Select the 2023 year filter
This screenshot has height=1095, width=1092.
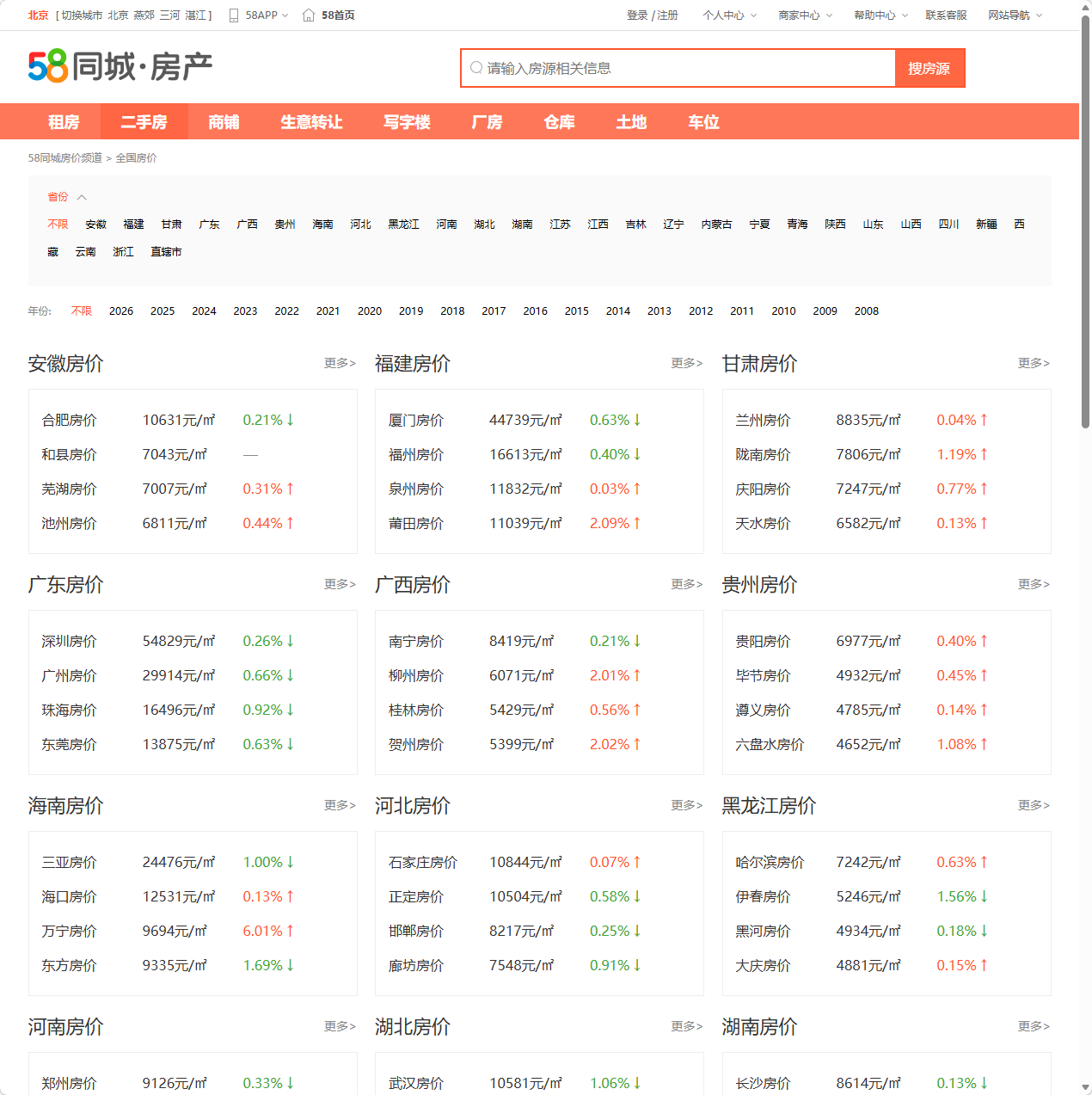pos(245,311)
